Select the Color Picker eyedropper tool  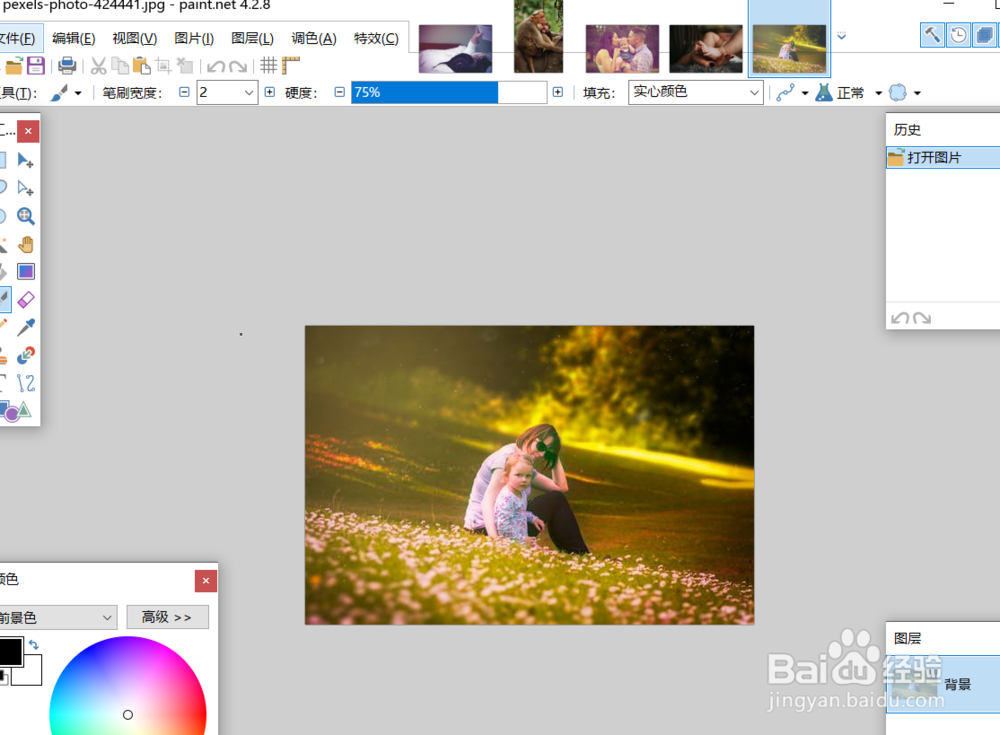(x=26, y=327)
